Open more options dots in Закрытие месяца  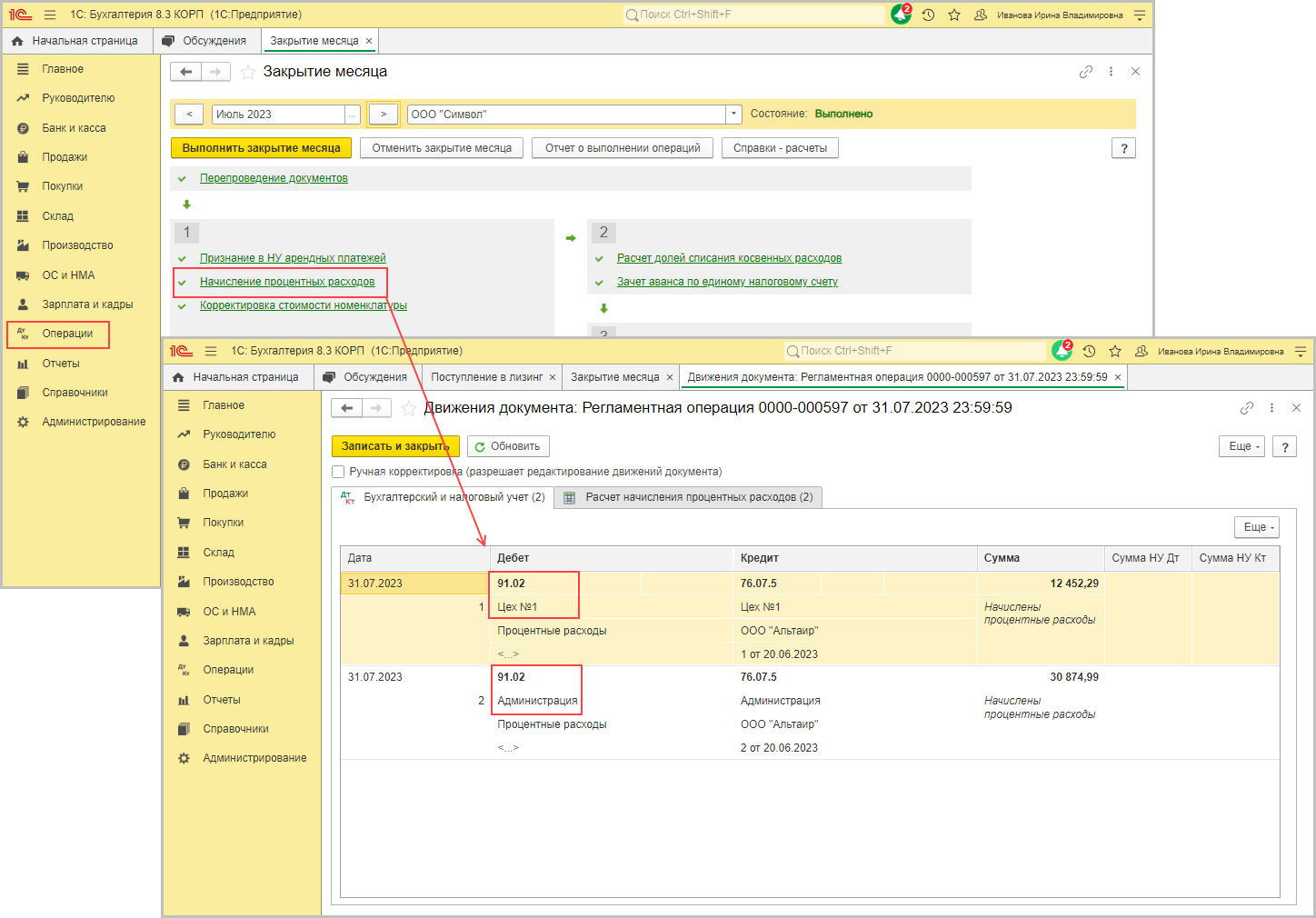point(1111,72)
